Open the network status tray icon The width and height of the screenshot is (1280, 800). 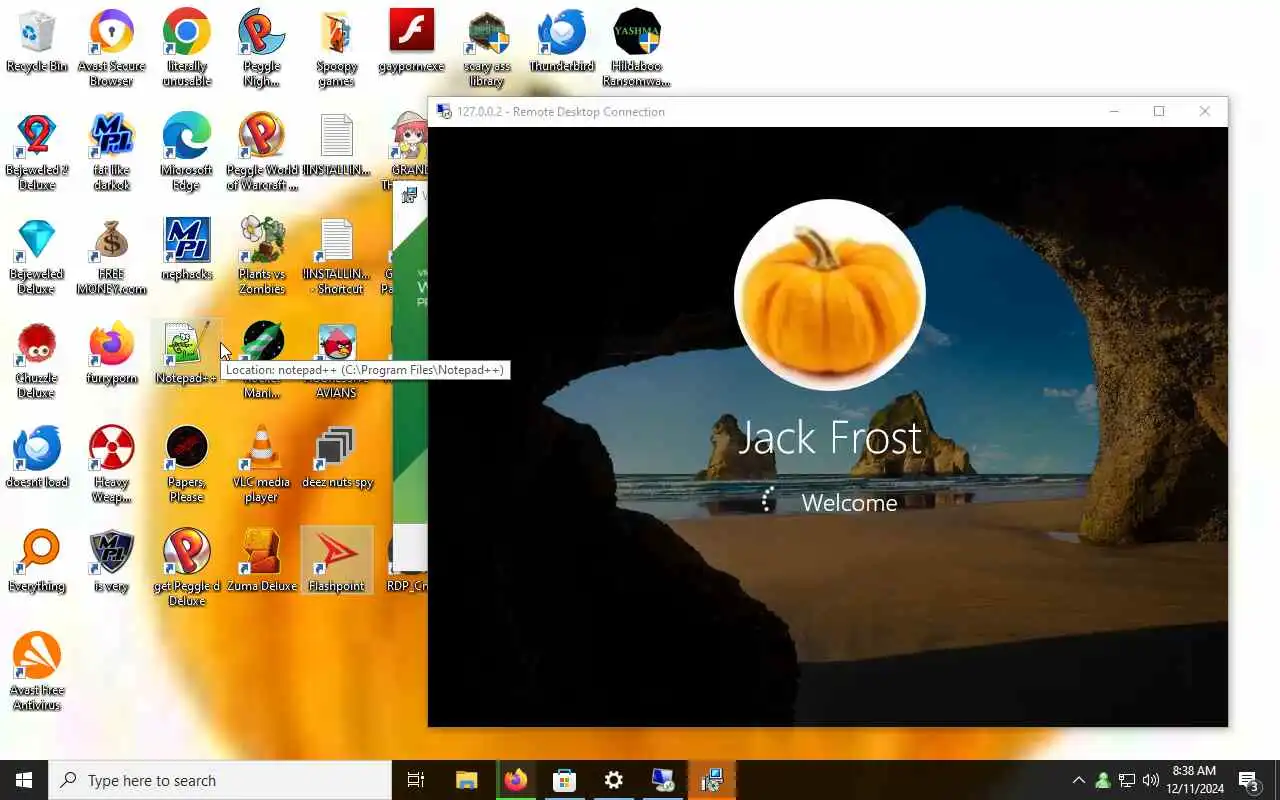[x=1127, y=780]
